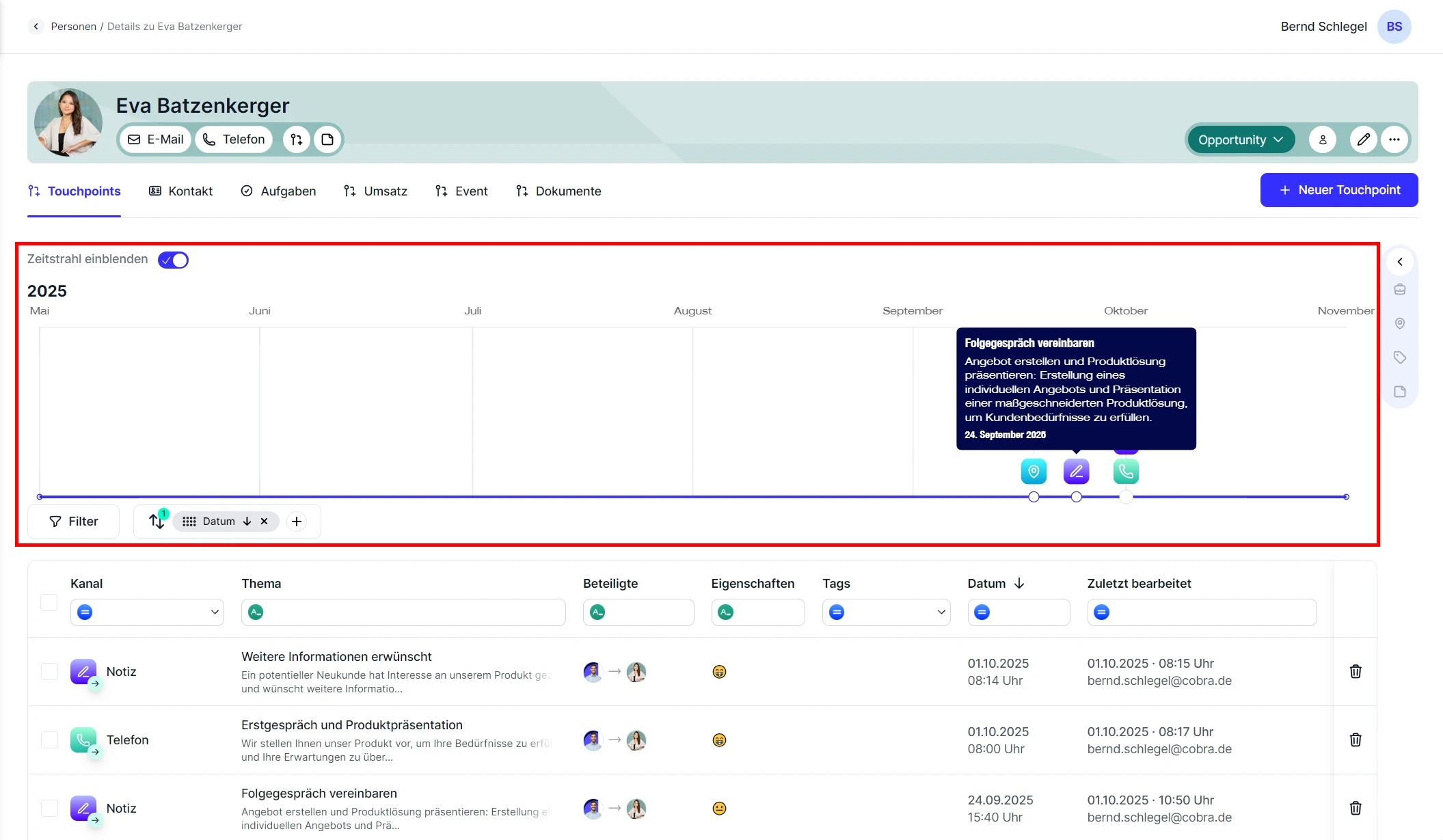
Task: Remove the Datum sort chip via its X
Action: click(264, 521)
